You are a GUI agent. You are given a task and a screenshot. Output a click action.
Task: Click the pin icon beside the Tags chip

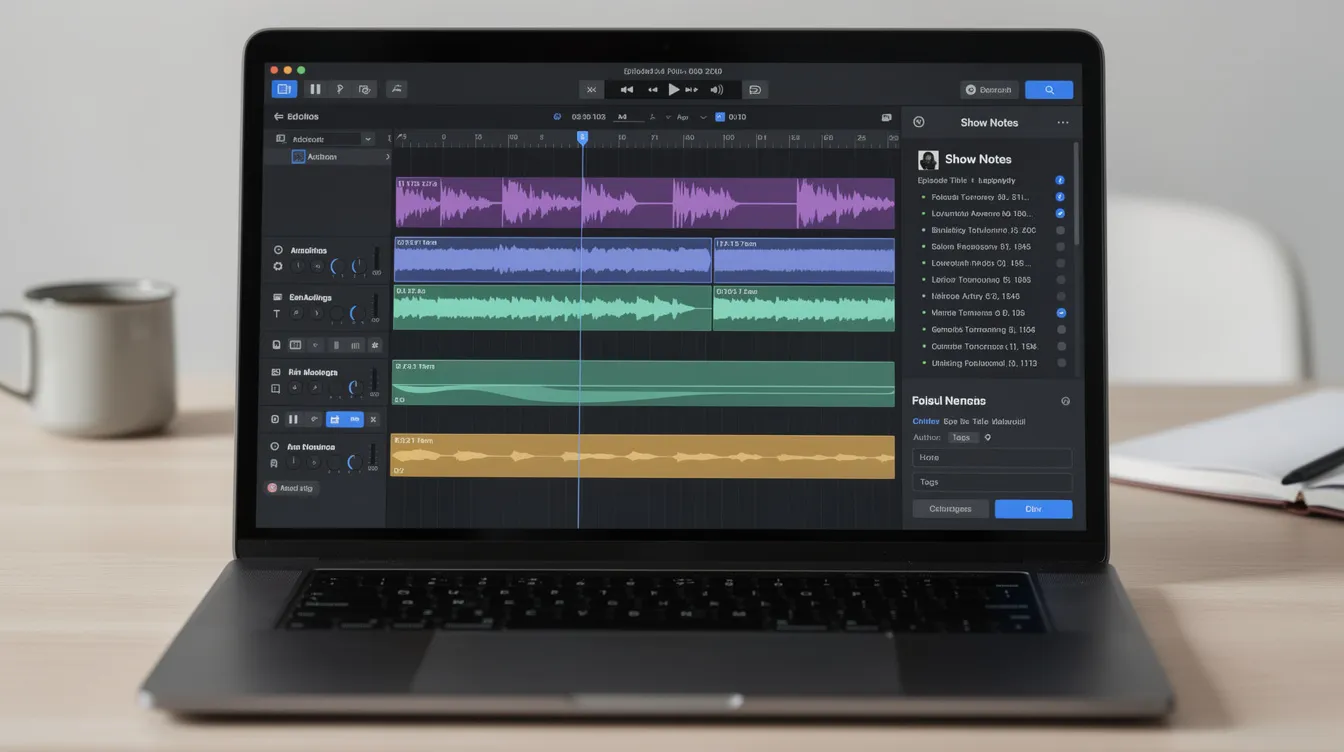987,437
